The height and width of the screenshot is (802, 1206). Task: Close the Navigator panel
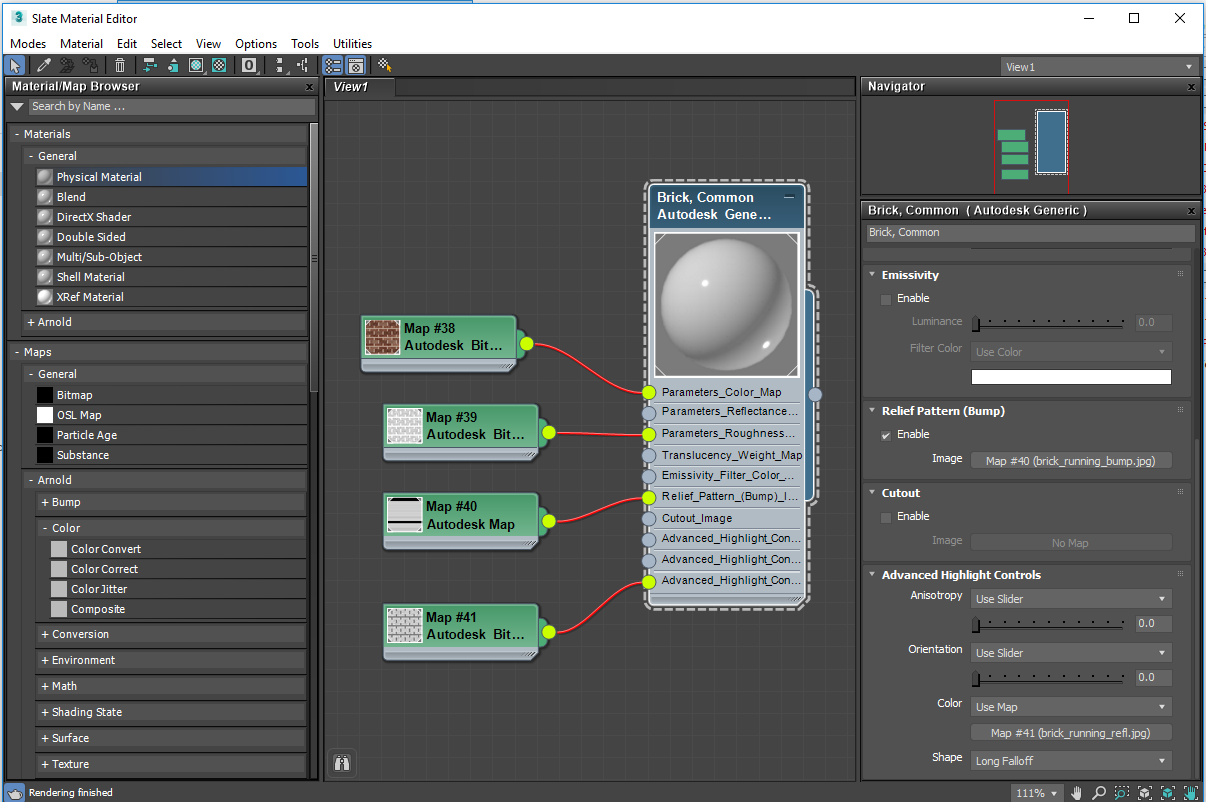[1191, 87]
